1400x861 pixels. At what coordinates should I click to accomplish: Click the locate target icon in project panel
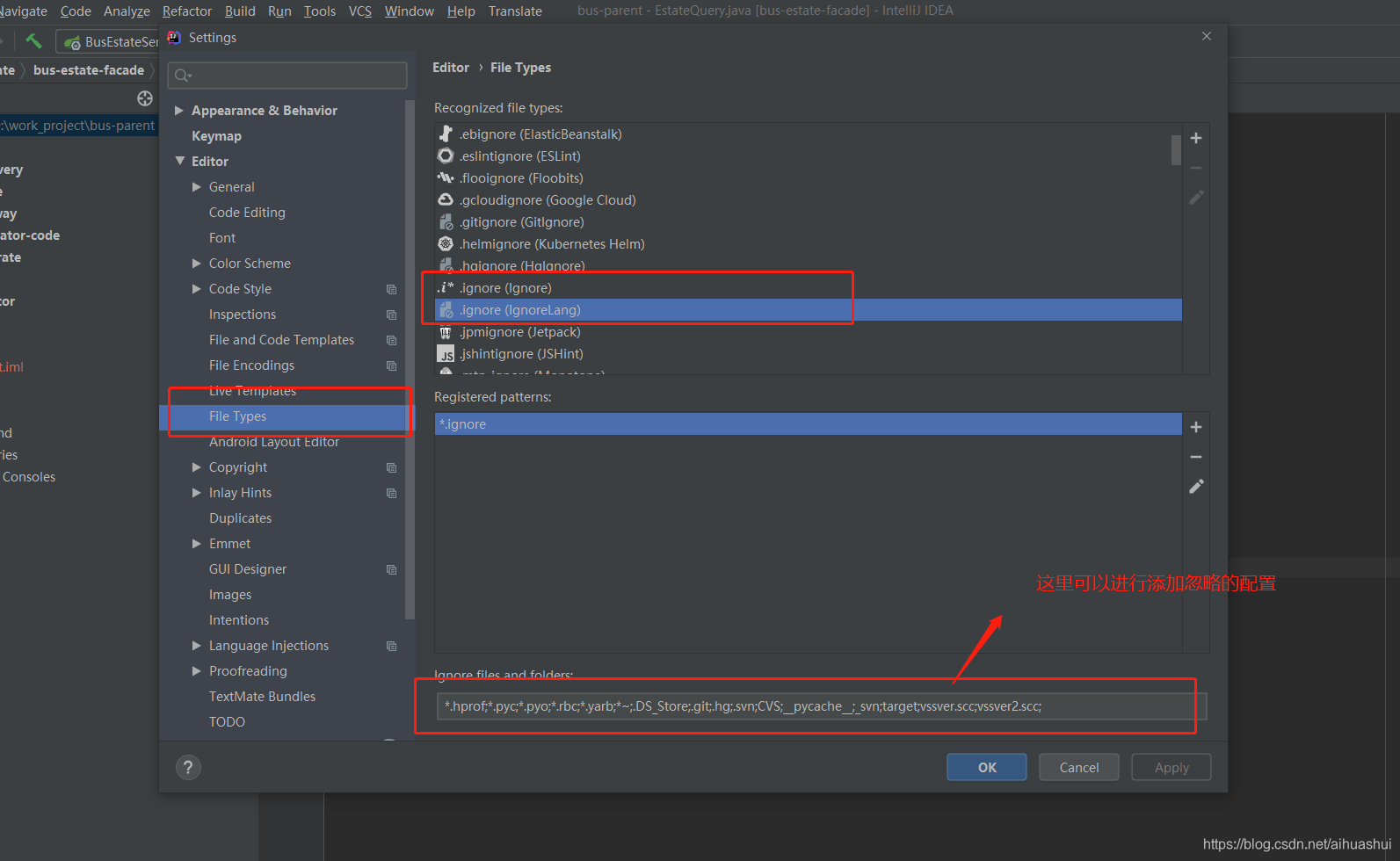coord(145,98)
